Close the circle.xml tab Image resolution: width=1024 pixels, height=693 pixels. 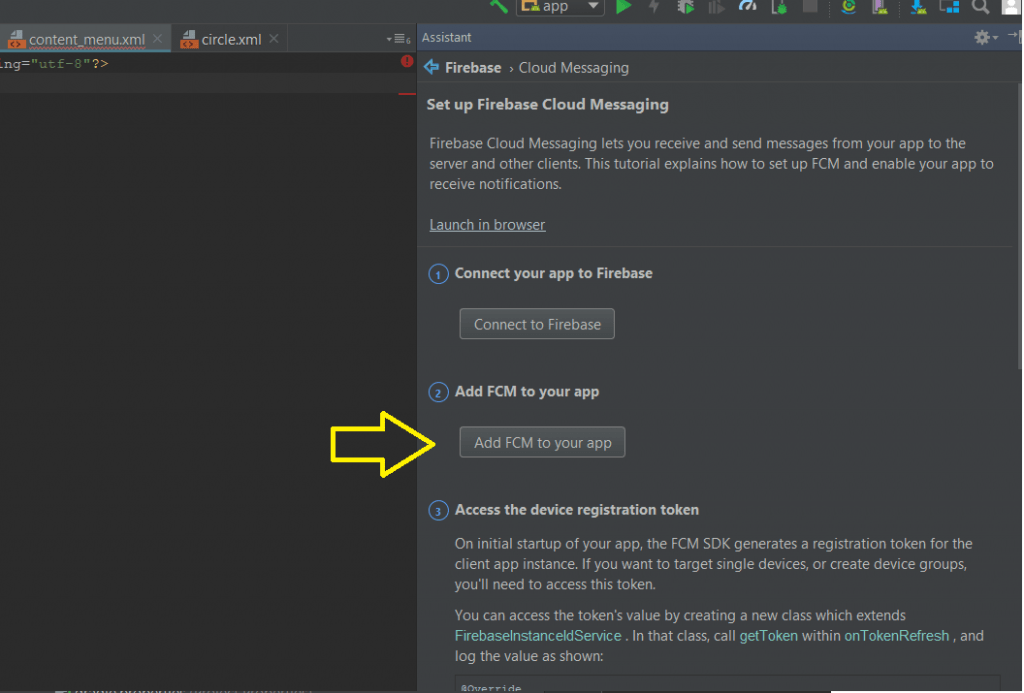tap(274, 39)
